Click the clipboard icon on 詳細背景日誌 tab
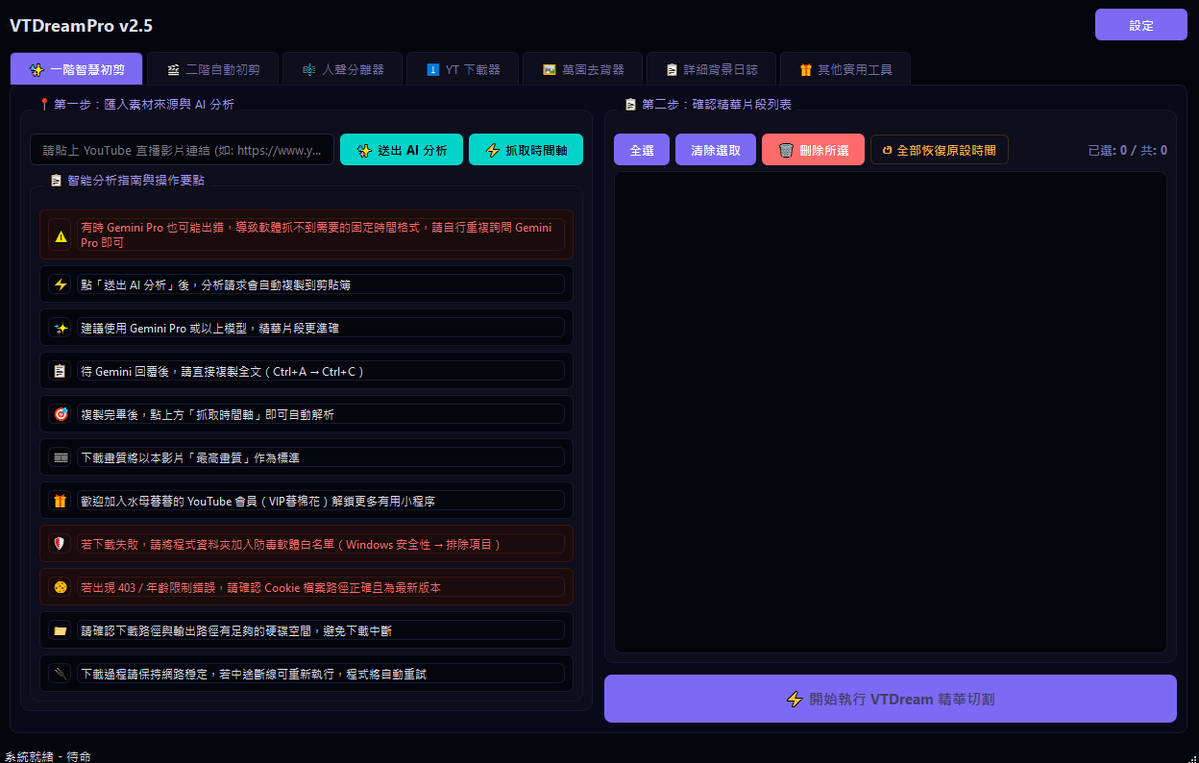This screenshot has height=763, width=1199. [x=671, y=70]
